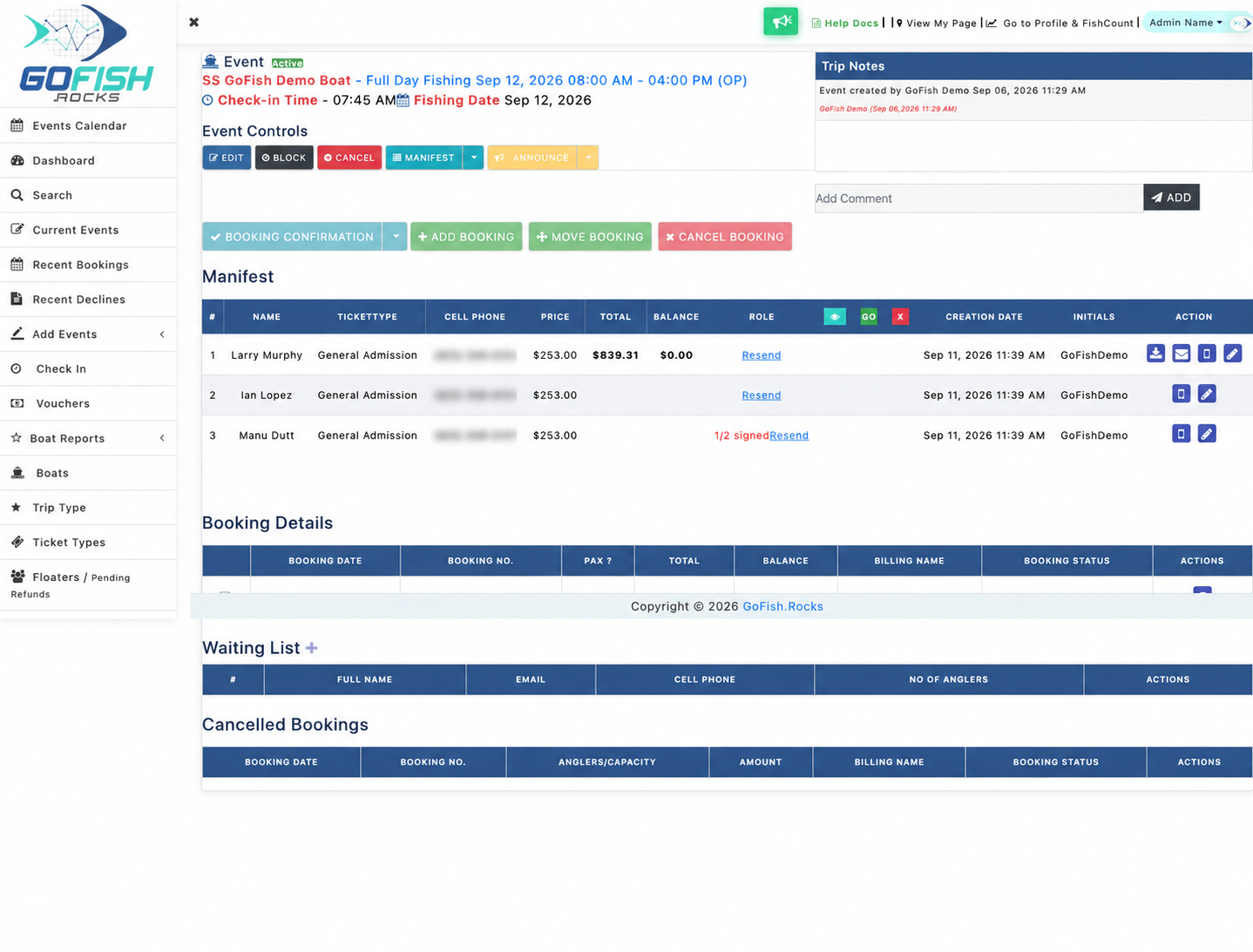Expand the Boat Reports sidebar submenu

[88, 438]
